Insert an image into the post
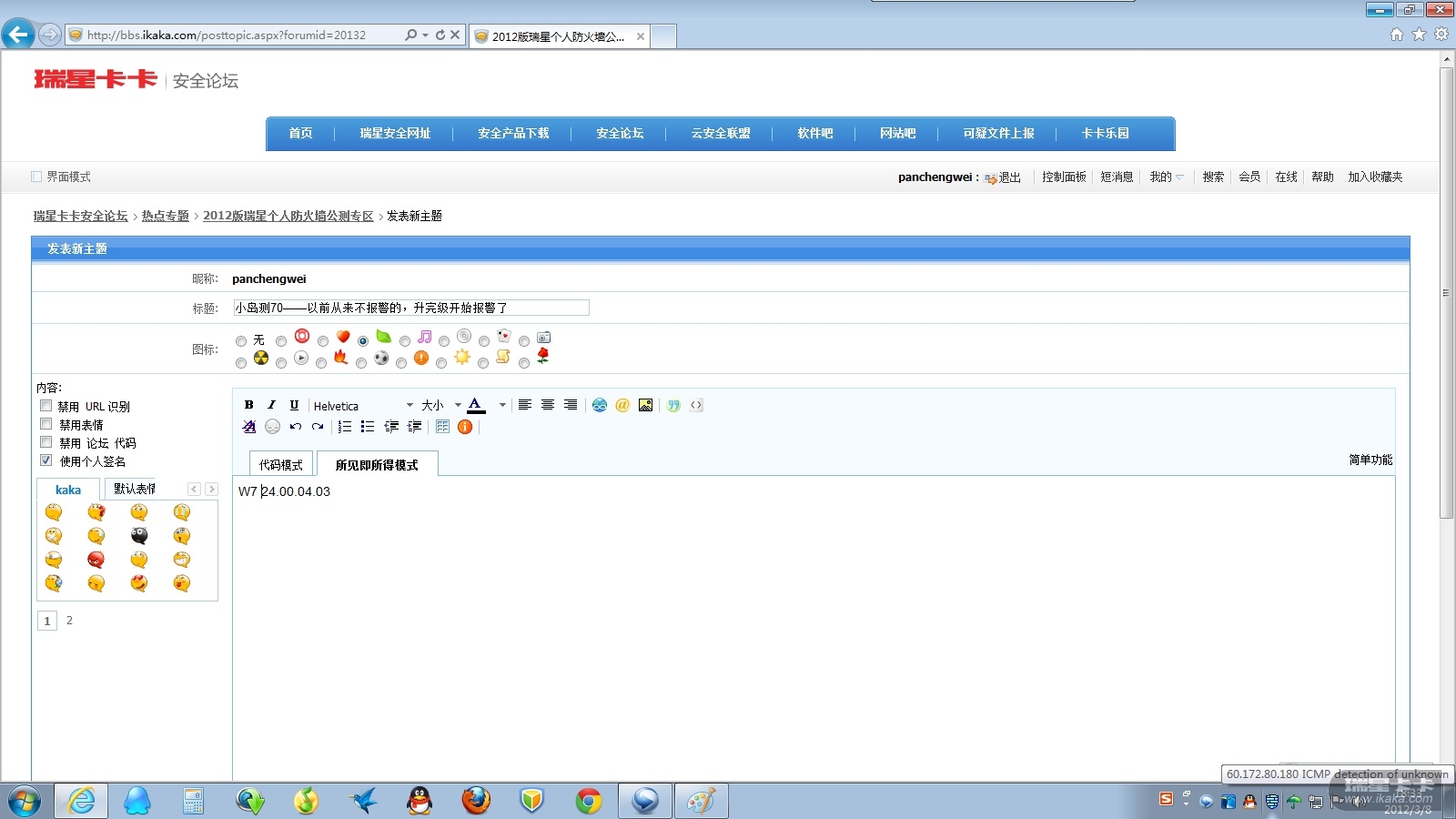 click(645, 405)
